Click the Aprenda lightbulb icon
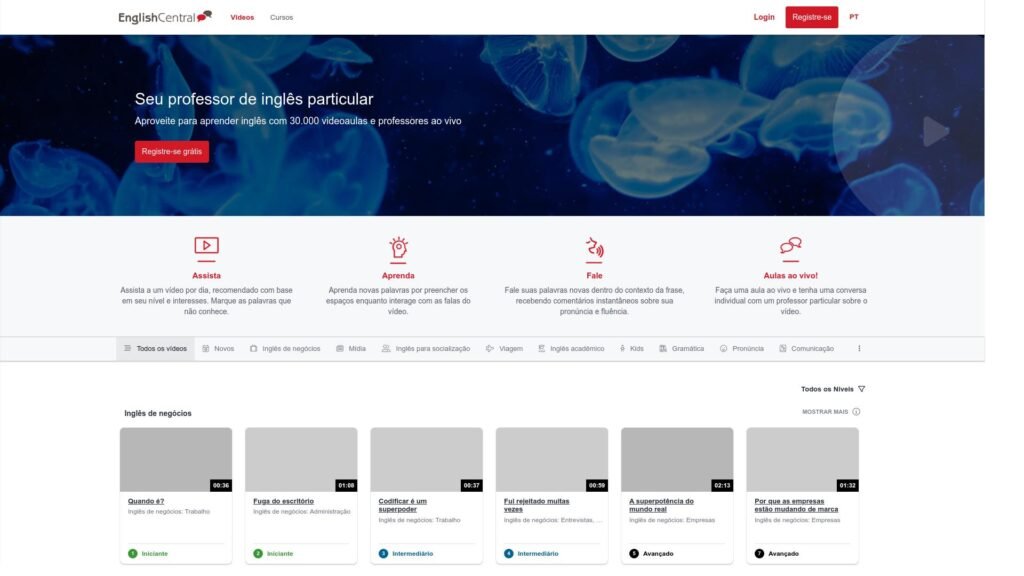 point(398,247)
